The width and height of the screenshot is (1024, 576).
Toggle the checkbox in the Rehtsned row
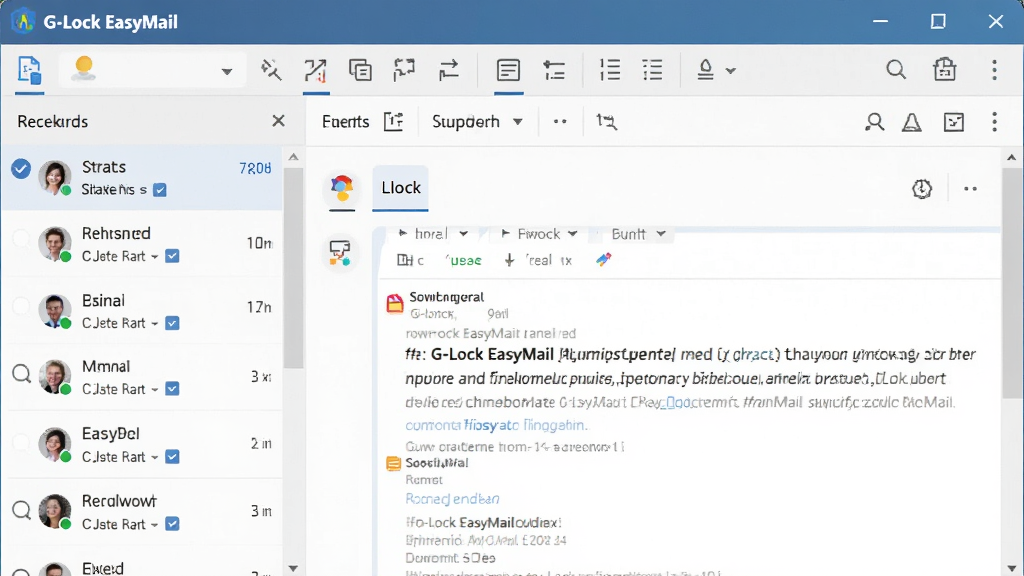[x=172, y=256]
